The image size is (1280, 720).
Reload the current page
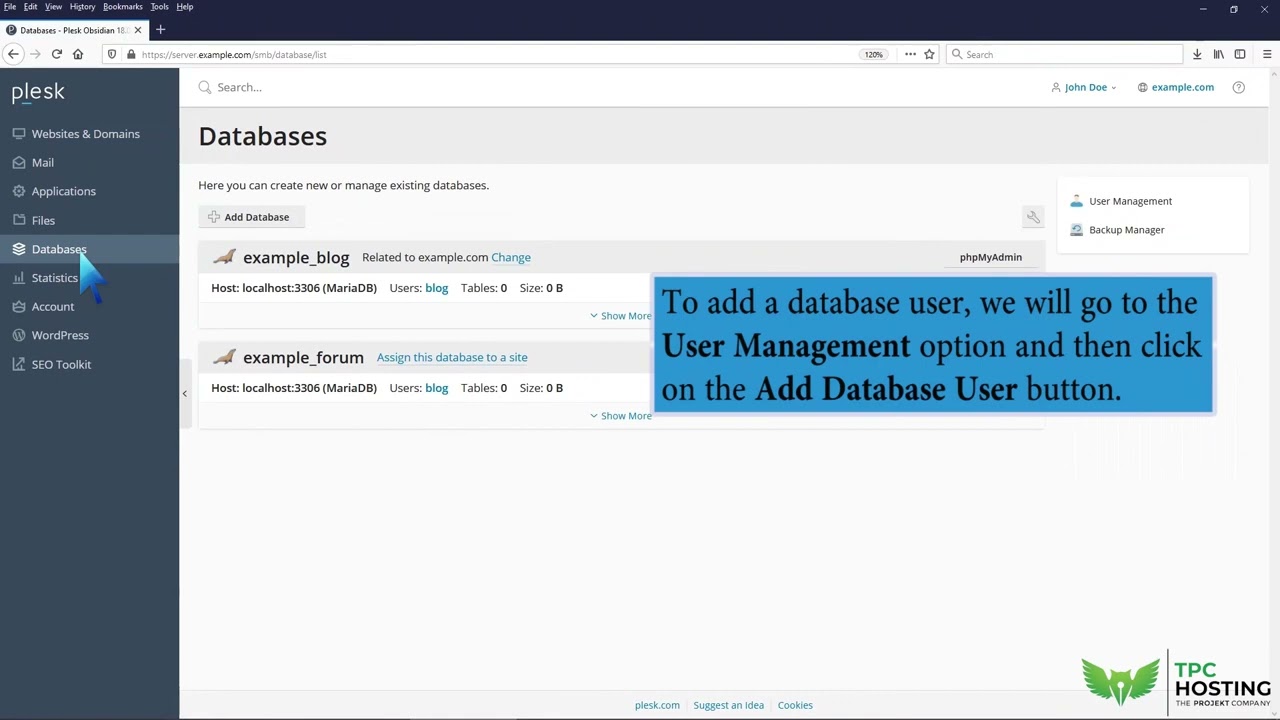point(57,54)
